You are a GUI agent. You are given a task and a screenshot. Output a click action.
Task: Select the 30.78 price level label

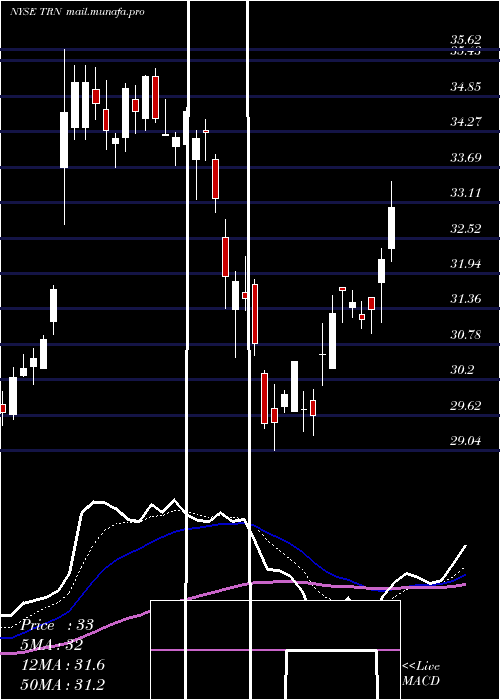(466, 334)
